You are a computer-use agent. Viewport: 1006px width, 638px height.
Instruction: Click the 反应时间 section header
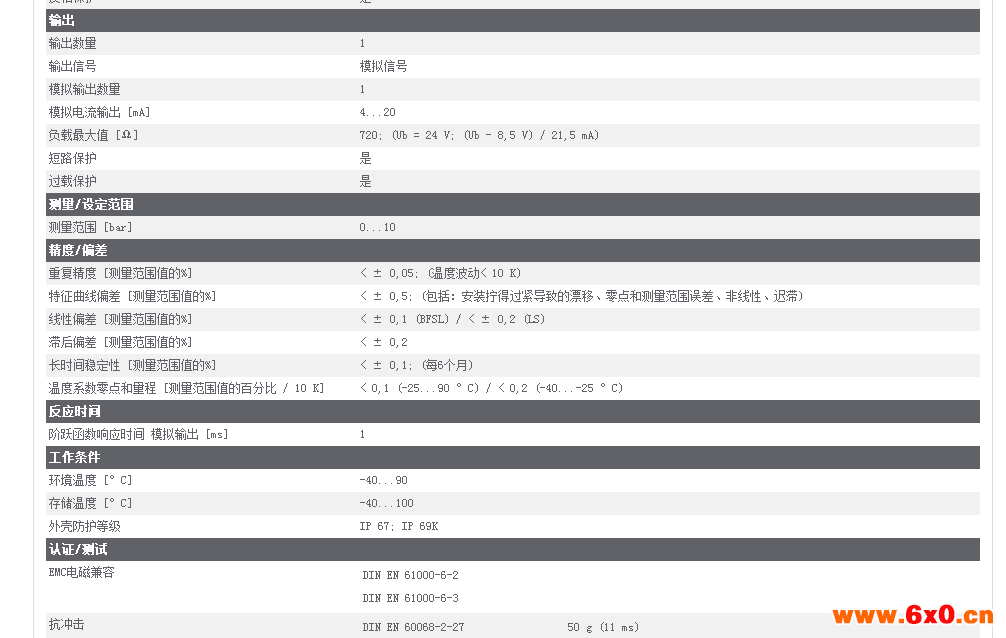tap(74, 412)
